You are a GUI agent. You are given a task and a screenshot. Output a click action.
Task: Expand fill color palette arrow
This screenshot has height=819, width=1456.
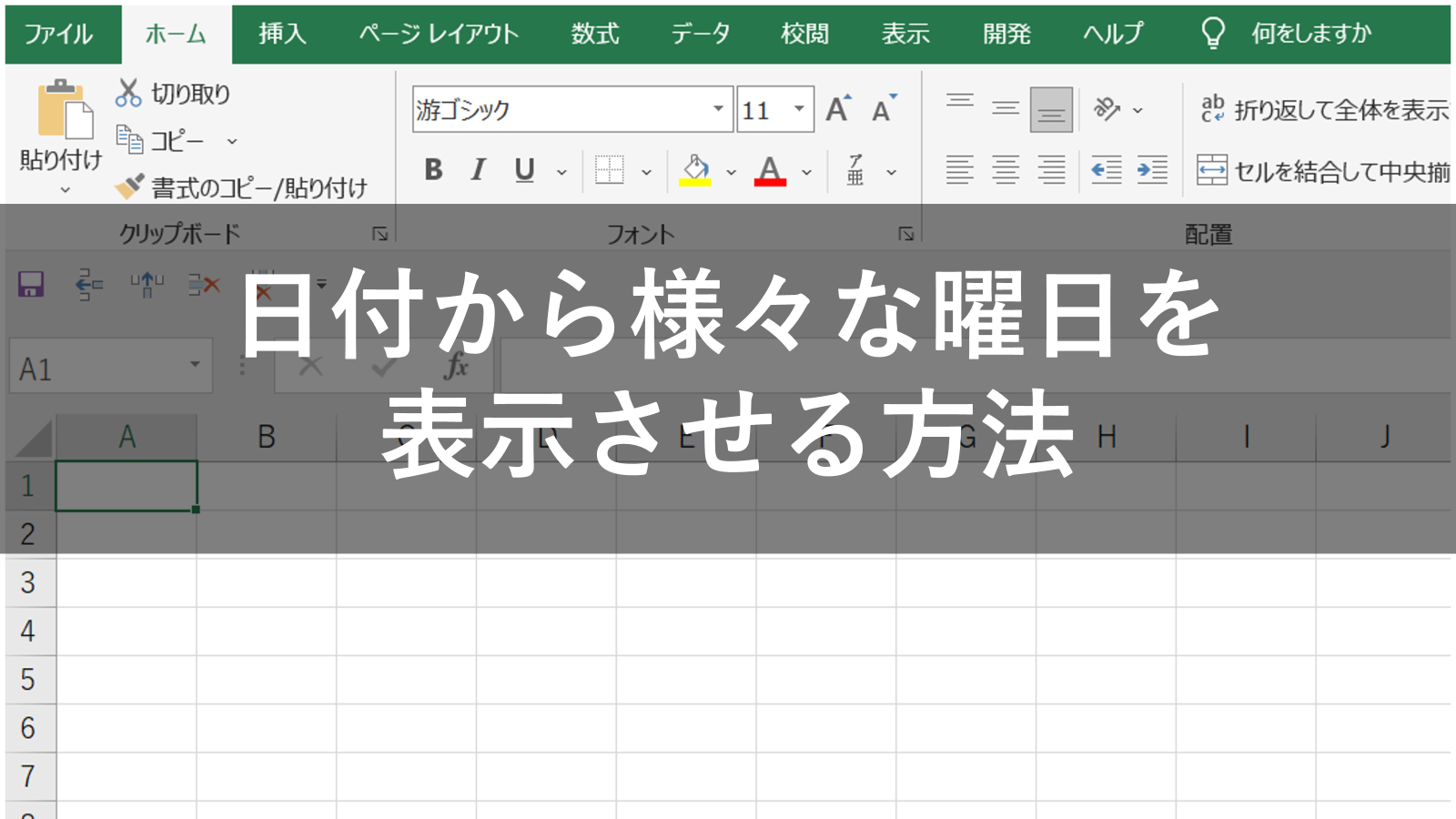pos(731,171)
